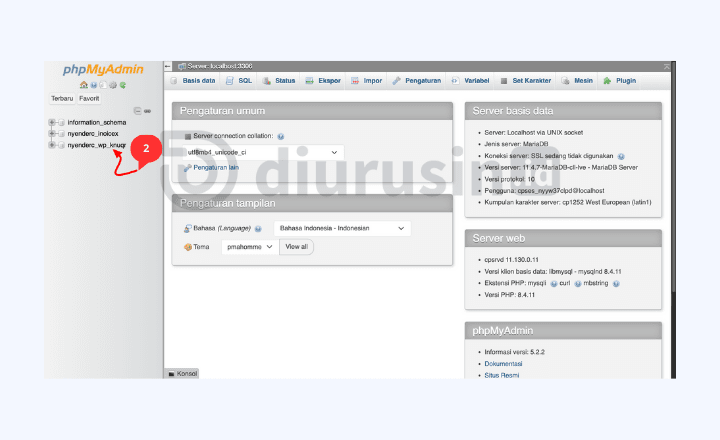
Task: Click the theme palette icon beside Tema
Action: (188, 247)
